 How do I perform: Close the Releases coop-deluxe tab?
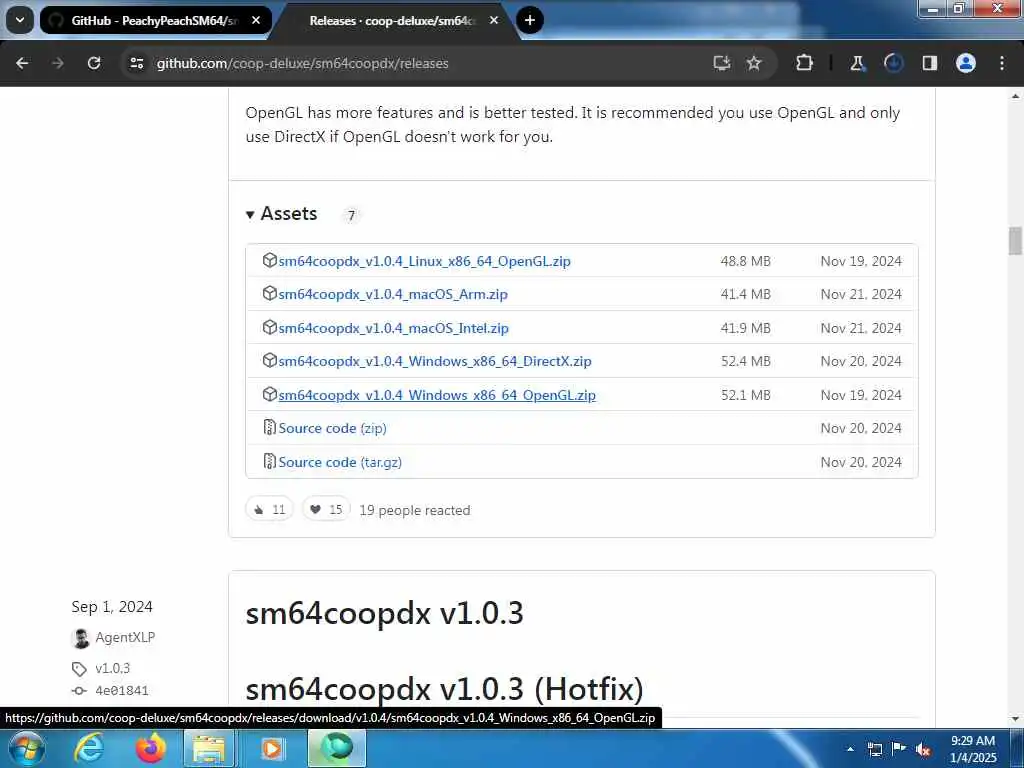click(494, 20)
